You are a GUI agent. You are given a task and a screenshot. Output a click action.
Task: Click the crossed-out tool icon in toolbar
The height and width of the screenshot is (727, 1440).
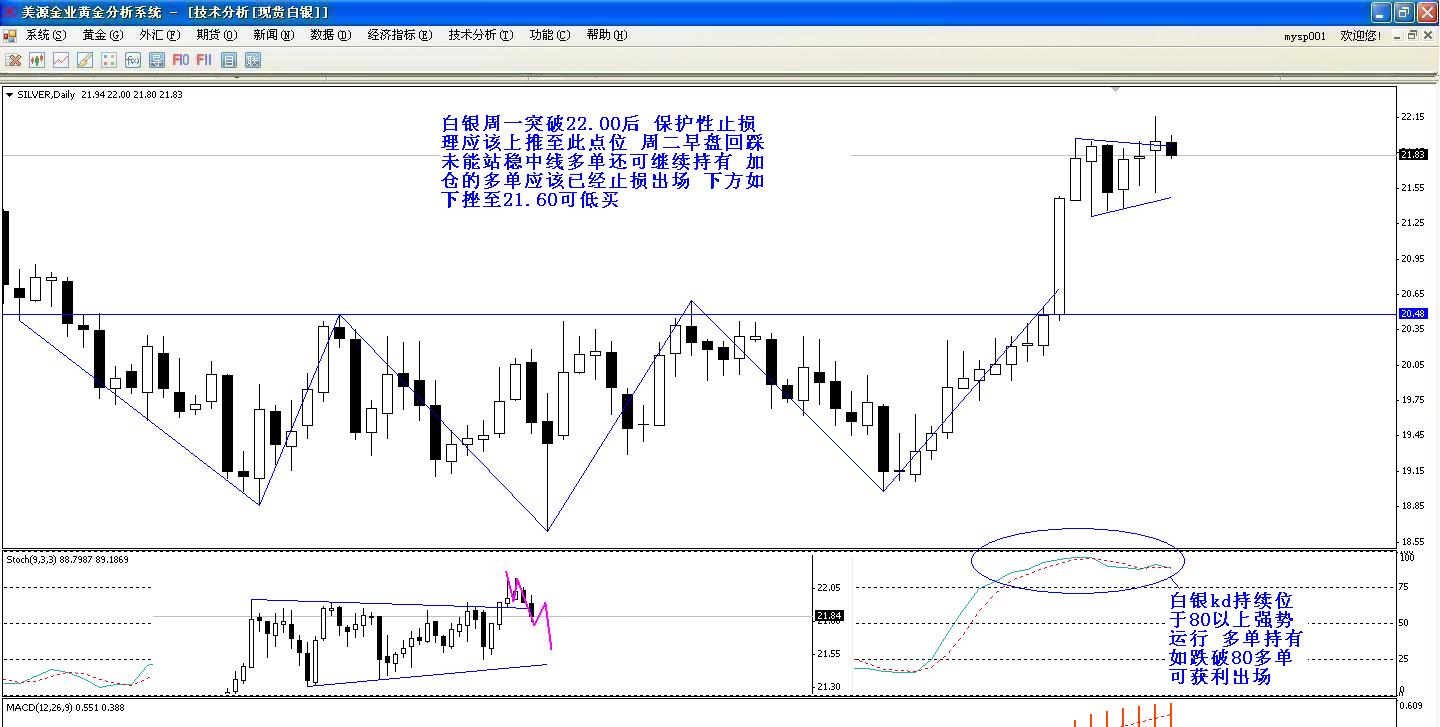(x=13, y=60)
